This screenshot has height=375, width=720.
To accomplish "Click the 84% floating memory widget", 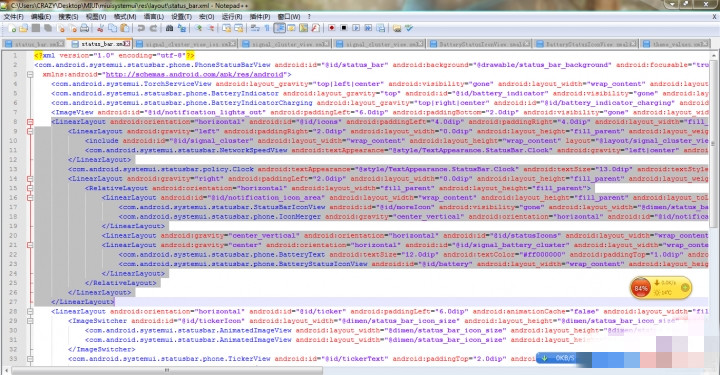I will (x=661, y=288).
